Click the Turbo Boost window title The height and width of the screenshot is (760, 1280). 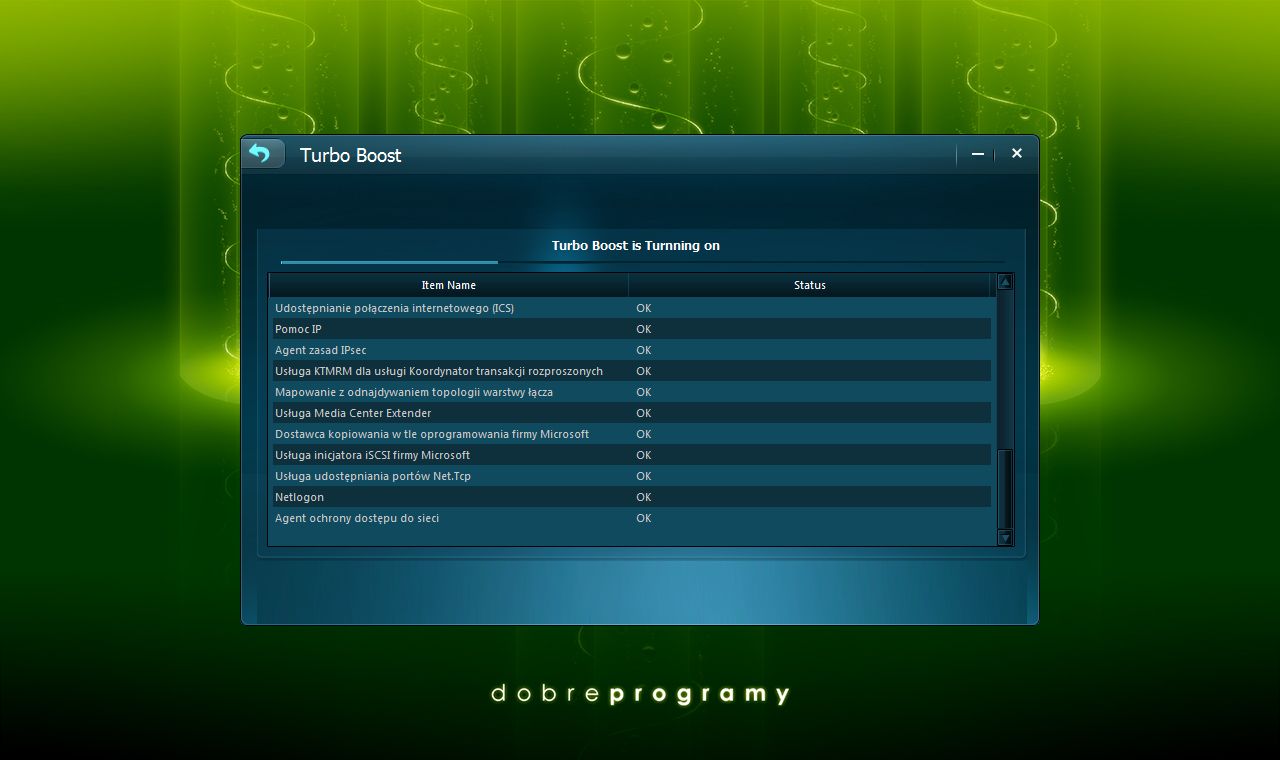[x=350, y=155]
